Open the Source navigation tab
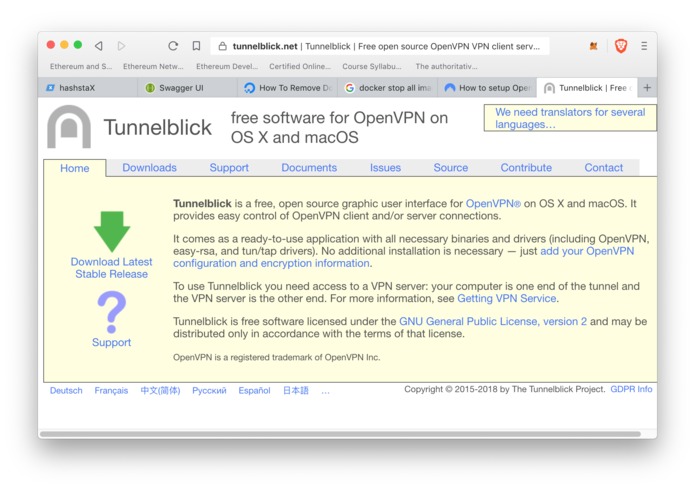The height and width of the screenshot is (494, 695). [x=451, y=167]
